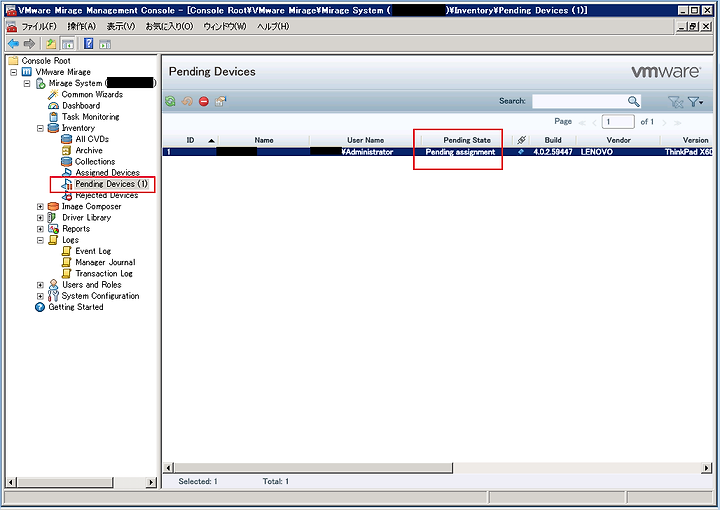Screen dimensions: 720x510
Task: Open the Dashboard tree item
Action: point(81,106)
